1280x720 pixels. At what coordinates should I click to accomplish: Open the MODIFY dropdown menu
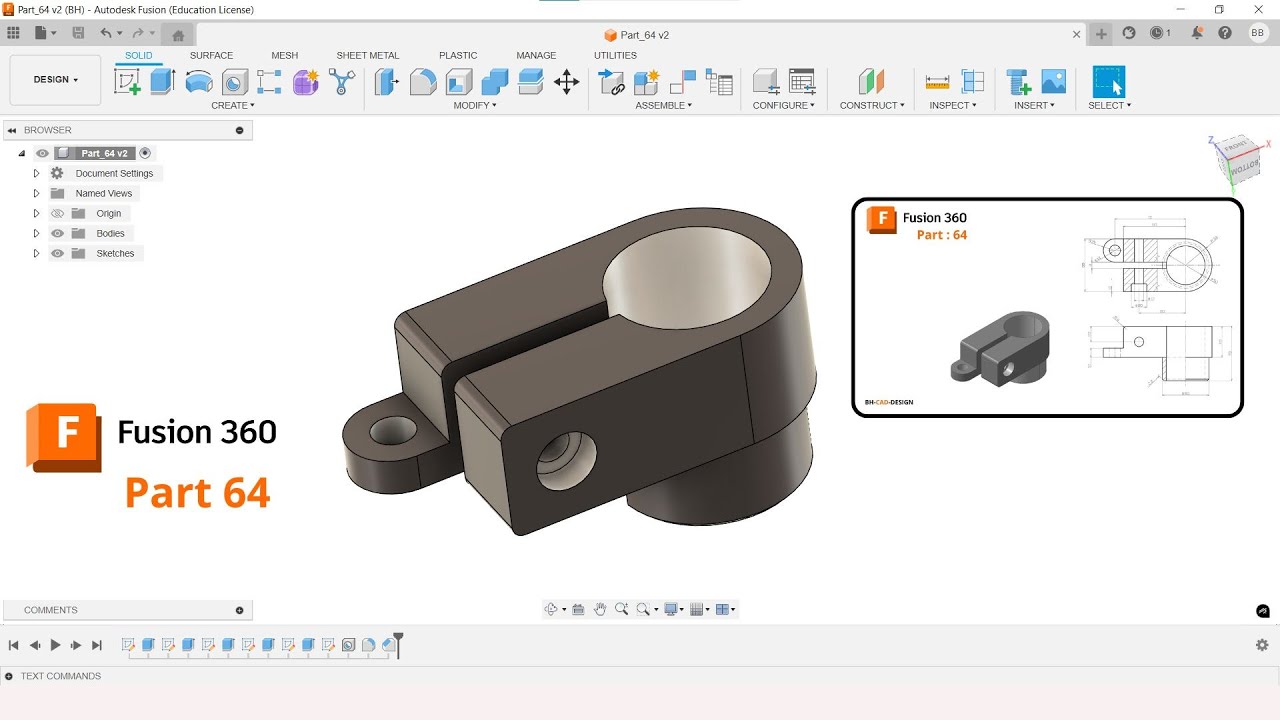tap(475, 105)
